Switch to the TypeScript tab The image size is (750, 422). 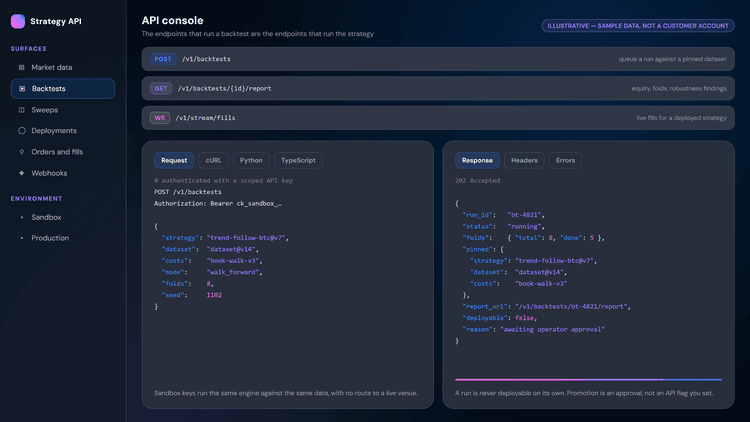(x=298, y=160)
